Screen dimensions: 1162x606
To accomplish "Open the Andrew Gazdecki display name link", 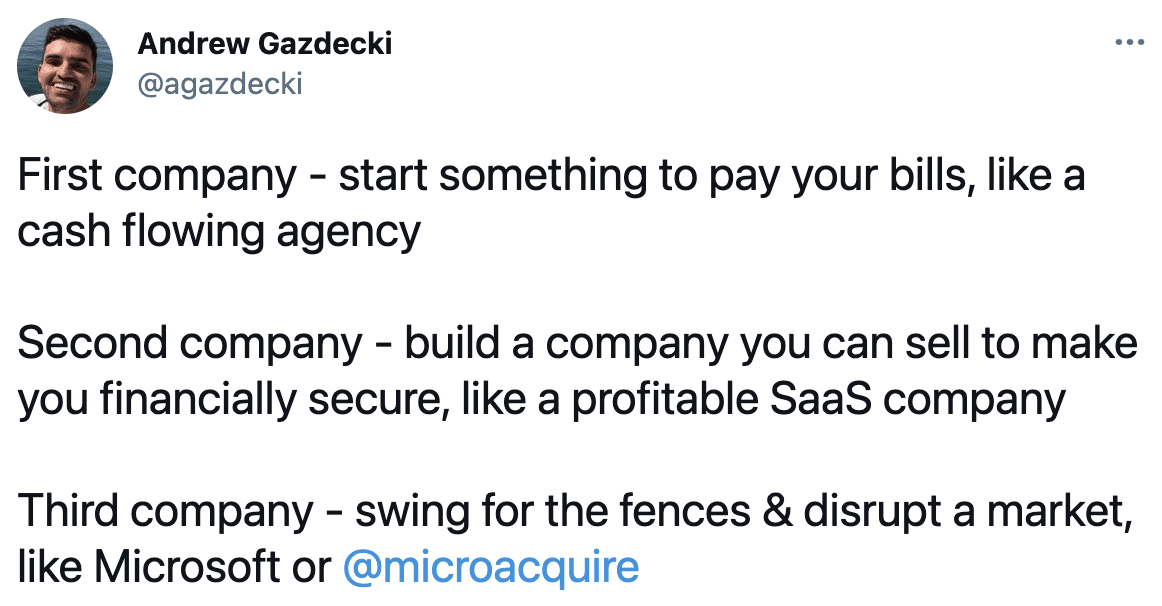I will 265,44.
